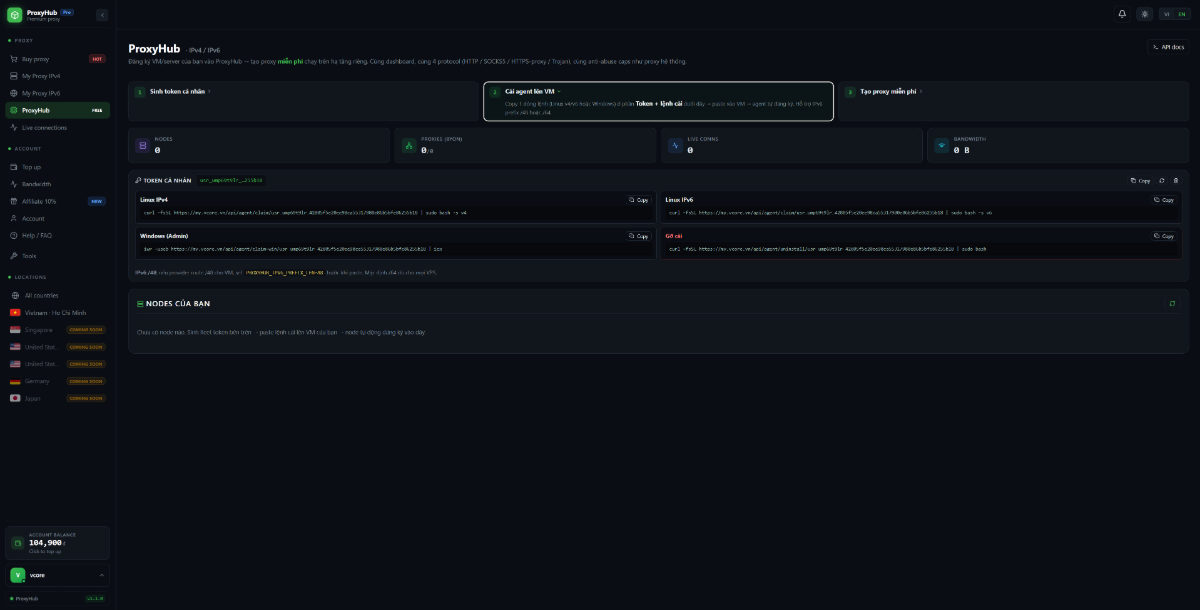The height and width of the screenshot is (610, 1200).
Task: Click the wallet icon in the balance card
Action: (17, 543)
